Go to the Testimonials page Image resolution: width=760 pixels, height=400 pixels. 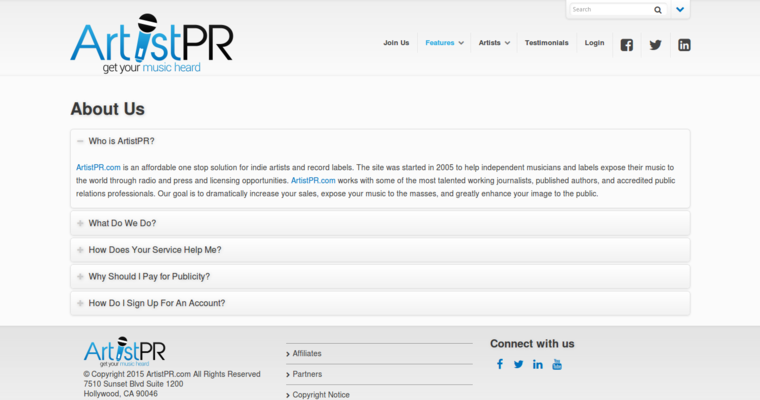pyautogui.click(x=546, y=43)
